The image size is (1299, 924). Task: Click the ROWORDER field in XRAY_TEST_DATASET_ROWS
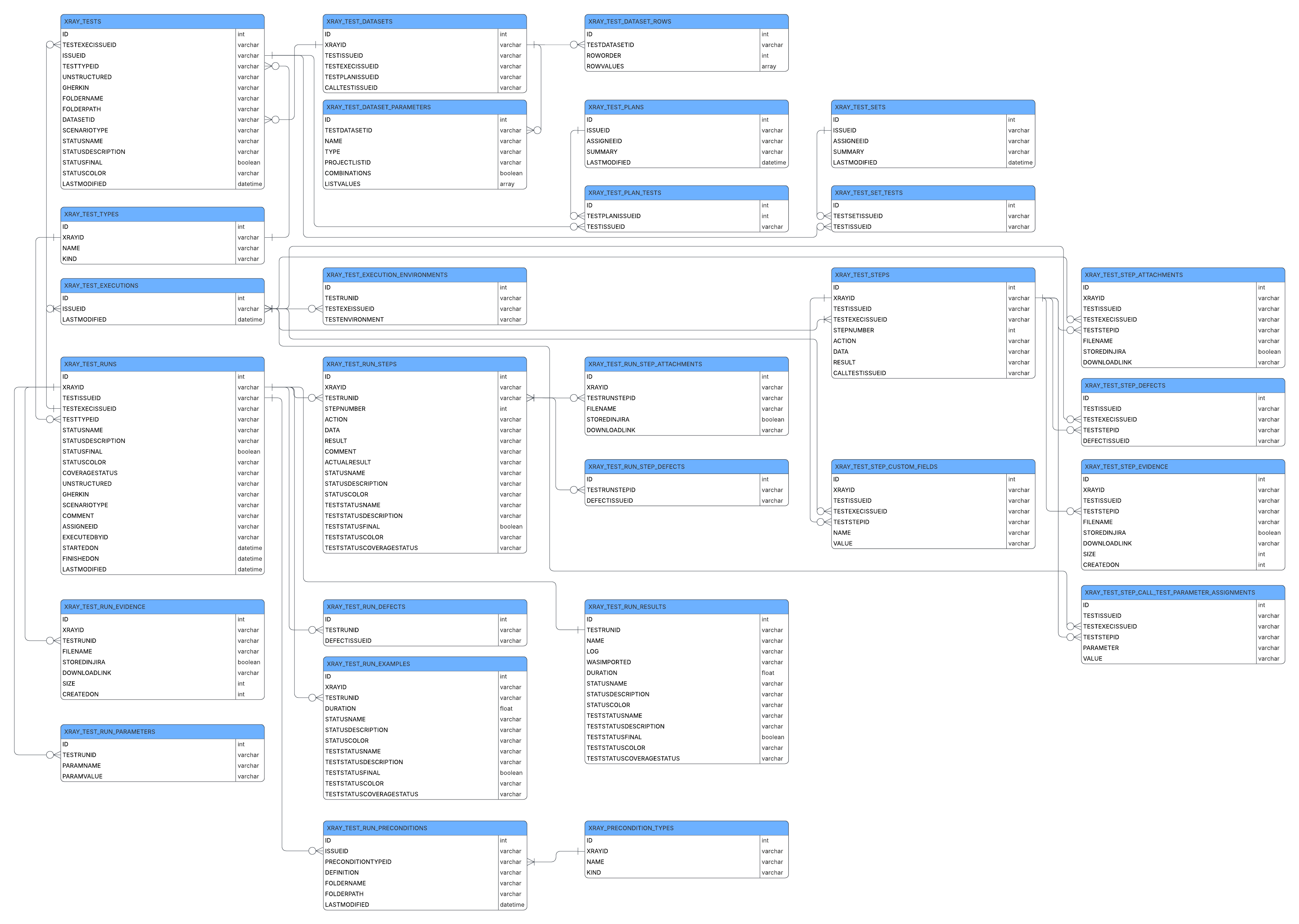pyautogui.click(x=686, y=56)
